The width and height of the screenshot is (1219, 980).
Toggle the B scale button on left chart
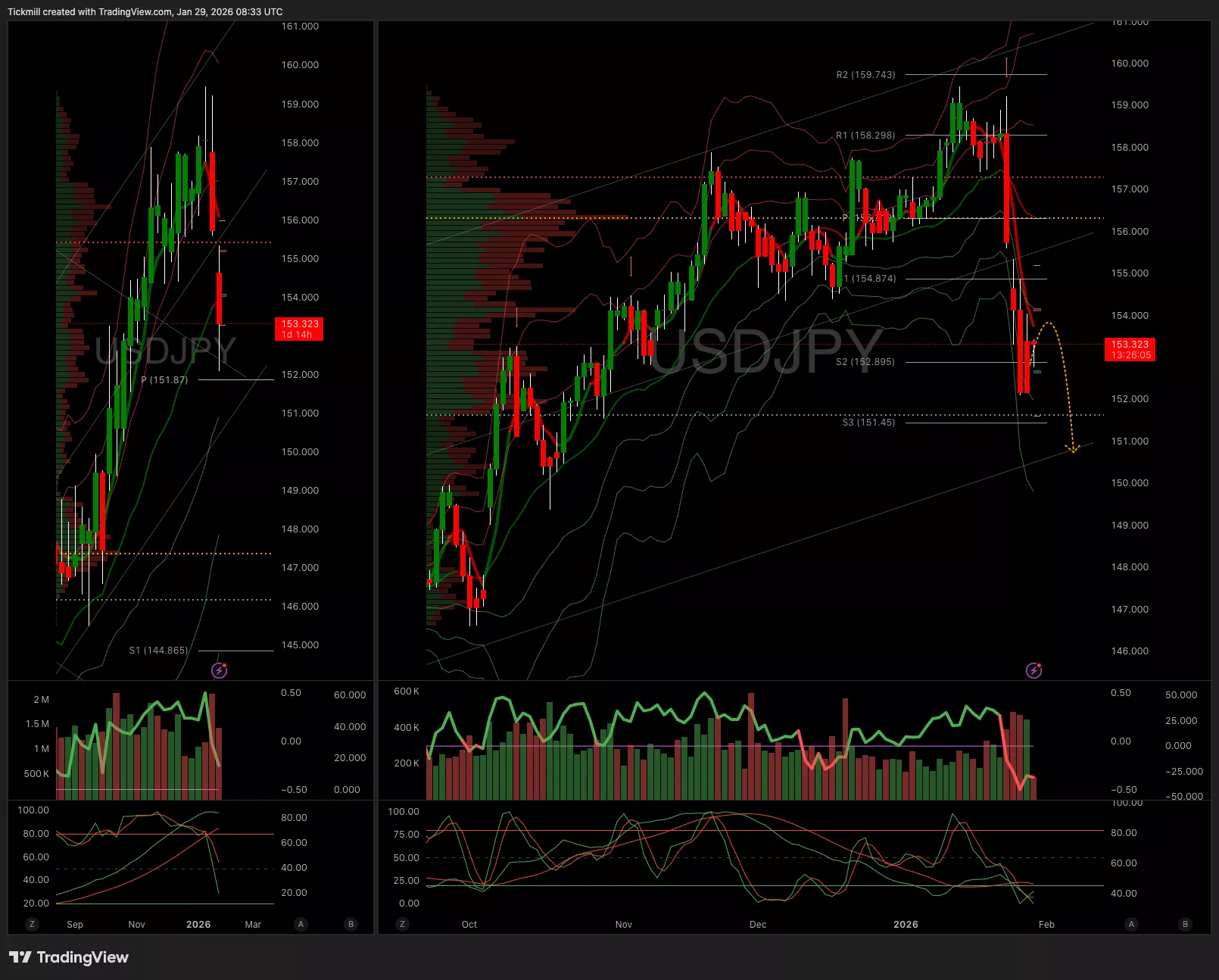click(x=351, y=924)
